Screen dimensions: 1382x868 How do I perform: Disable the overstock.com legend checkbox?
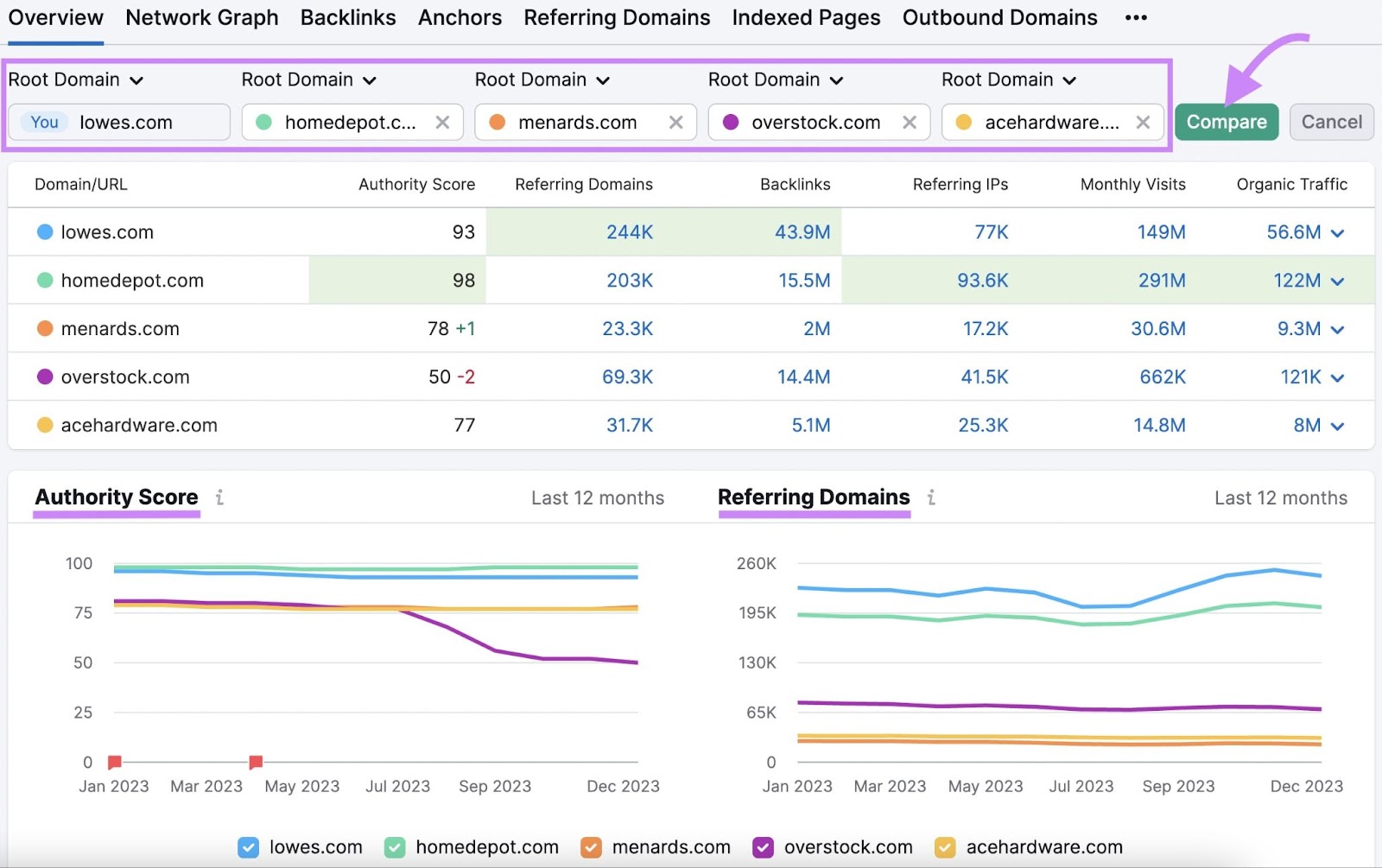coord(763,847)
